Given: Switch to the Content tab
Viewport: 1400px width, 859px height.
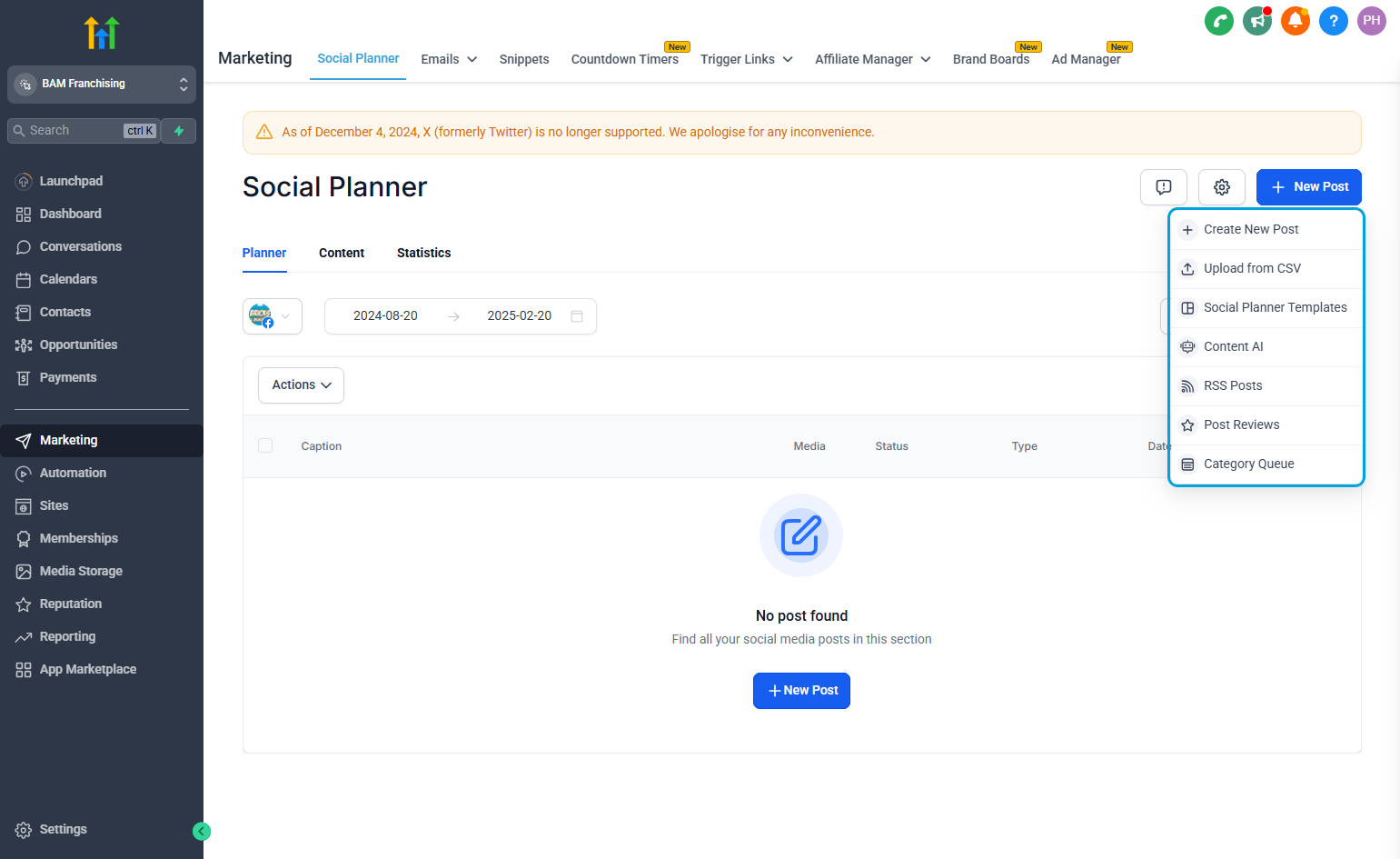Looking at the screenshot, I should (342, 253).
